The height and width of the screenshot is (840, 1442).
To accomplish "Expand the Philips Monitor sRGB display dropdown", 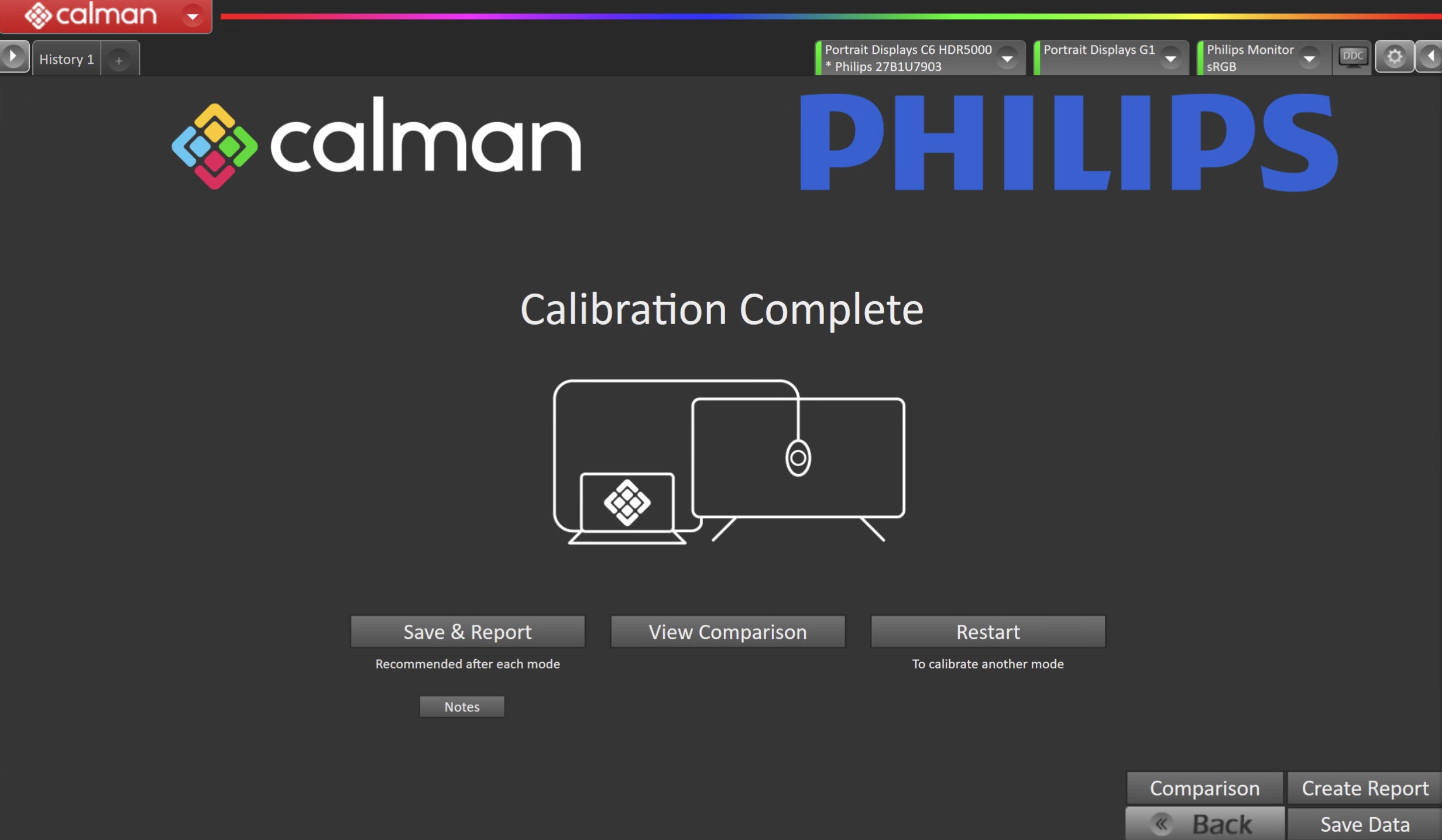I will pyautogui.click(x=1309, y=58).
